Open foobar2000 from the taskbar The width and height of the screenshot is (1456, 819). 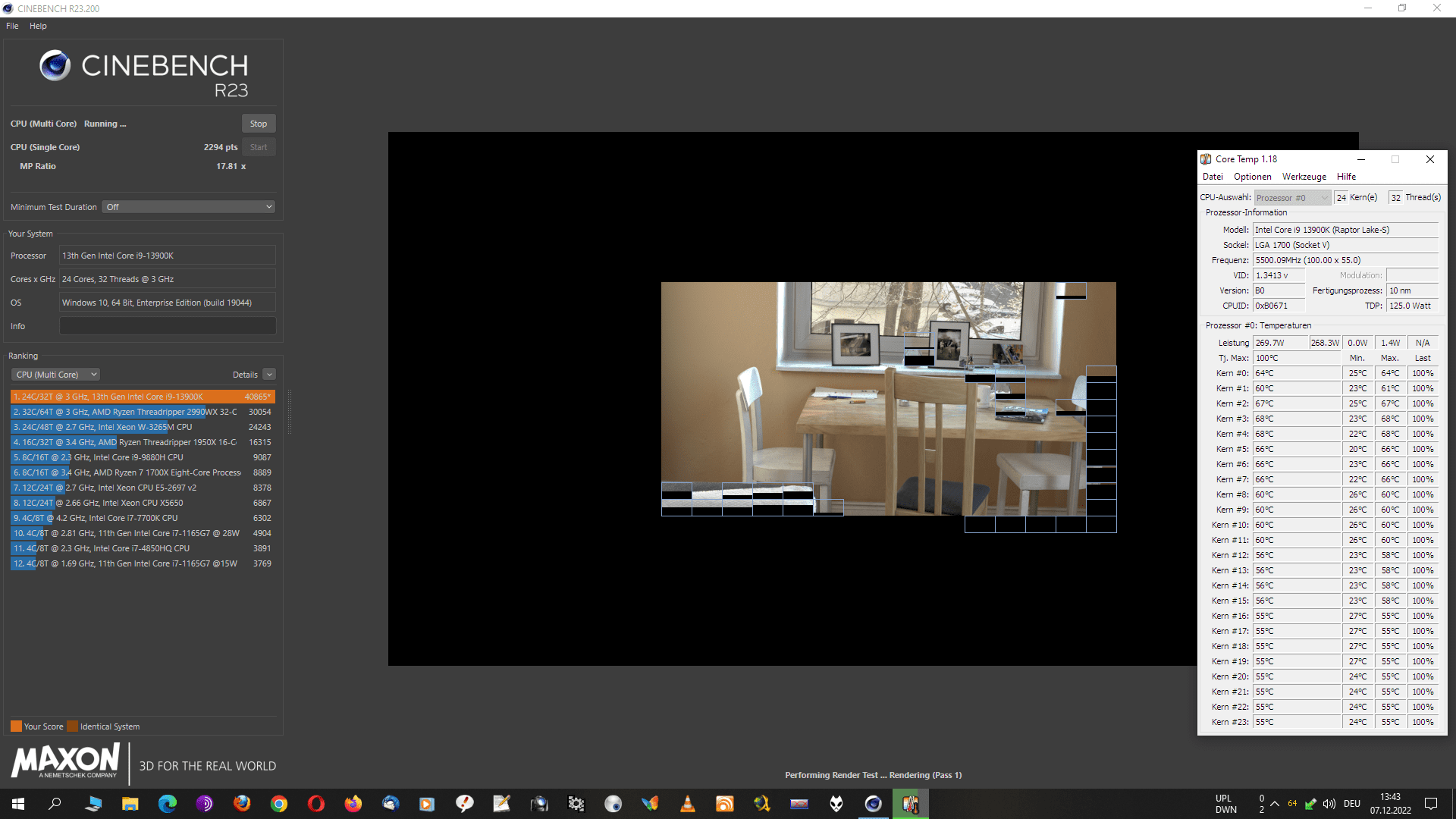[x=836, y=804]
